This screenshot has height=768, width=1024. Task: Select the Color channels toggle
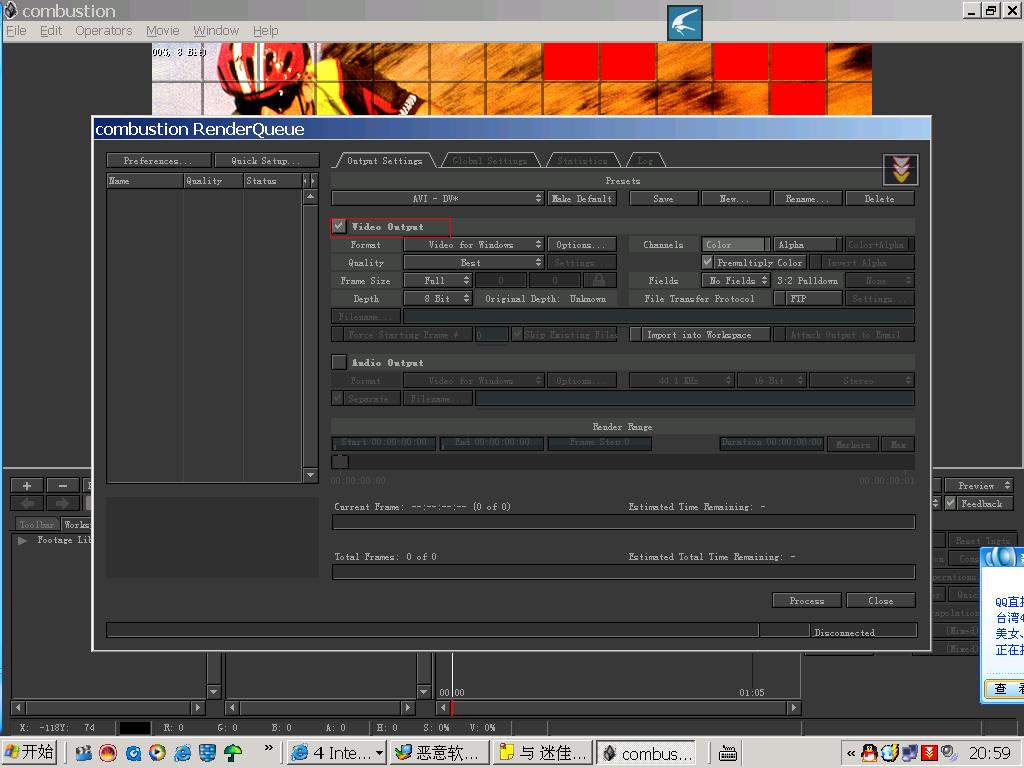pyautogui.click(x=736, y=244)
